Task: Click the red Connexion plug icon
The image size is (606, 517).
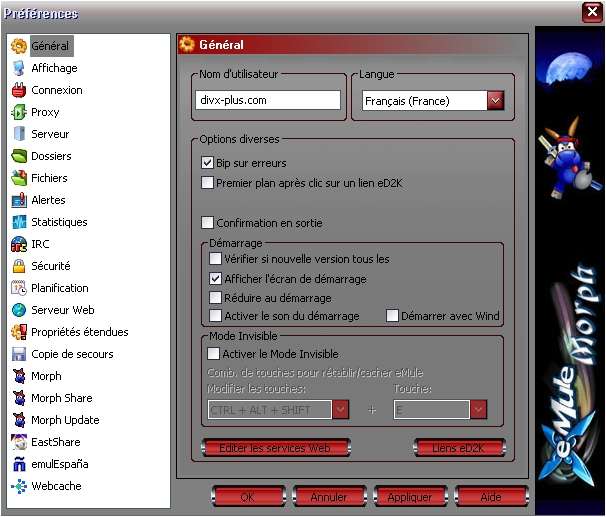Action: (x=19, y=90)
